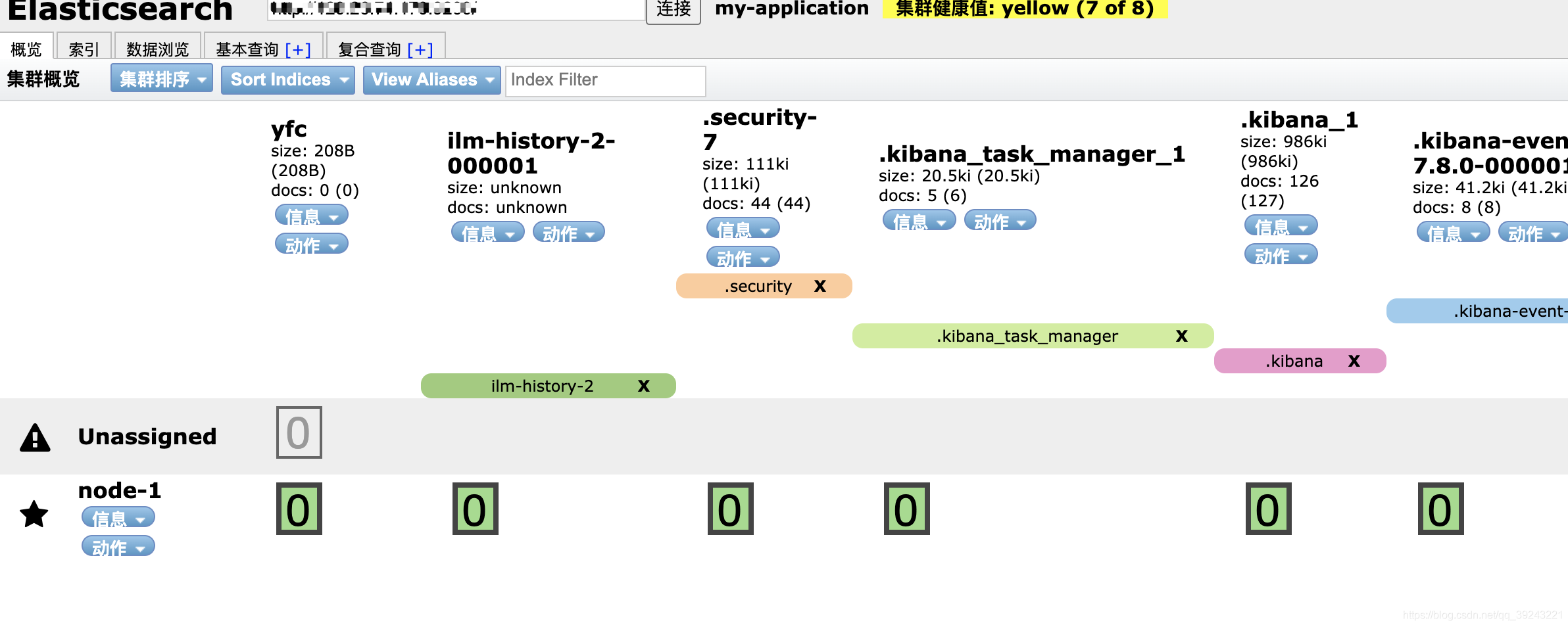The width and height of the screenshot is (1568, 627).
Task: Remove the .kibana alias with its X
Action: pos(1353,361)
